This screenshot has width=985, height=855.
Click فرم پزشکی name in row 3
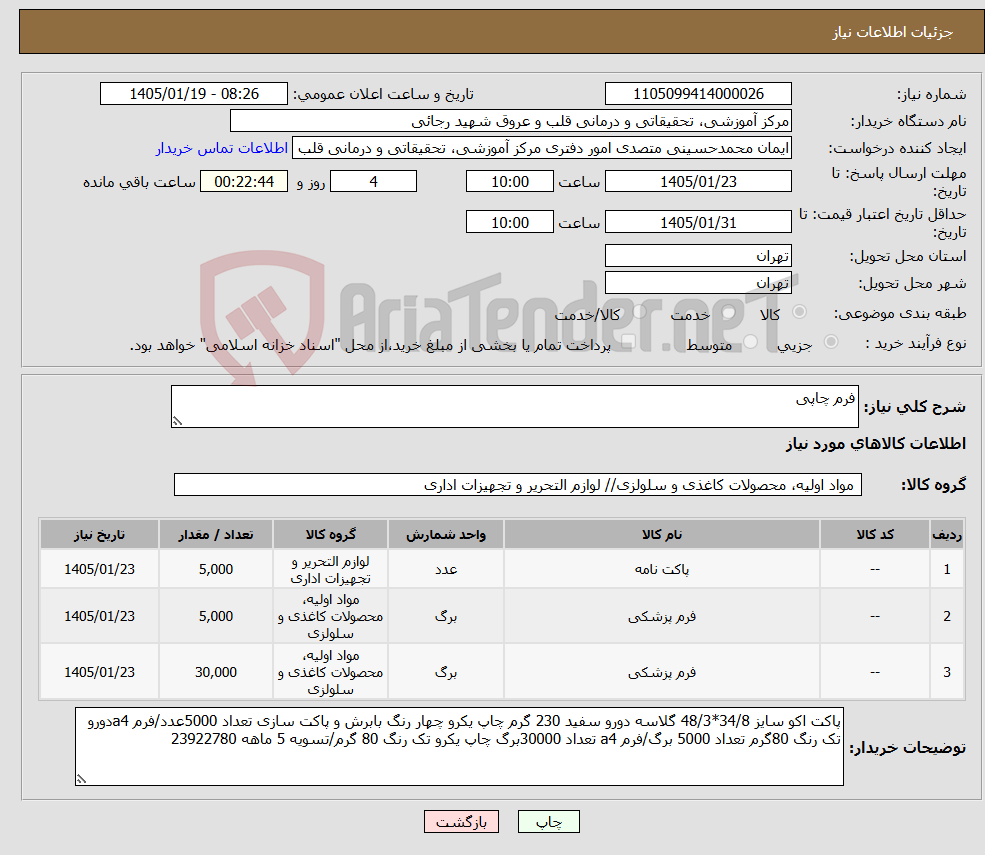[661, 672]
